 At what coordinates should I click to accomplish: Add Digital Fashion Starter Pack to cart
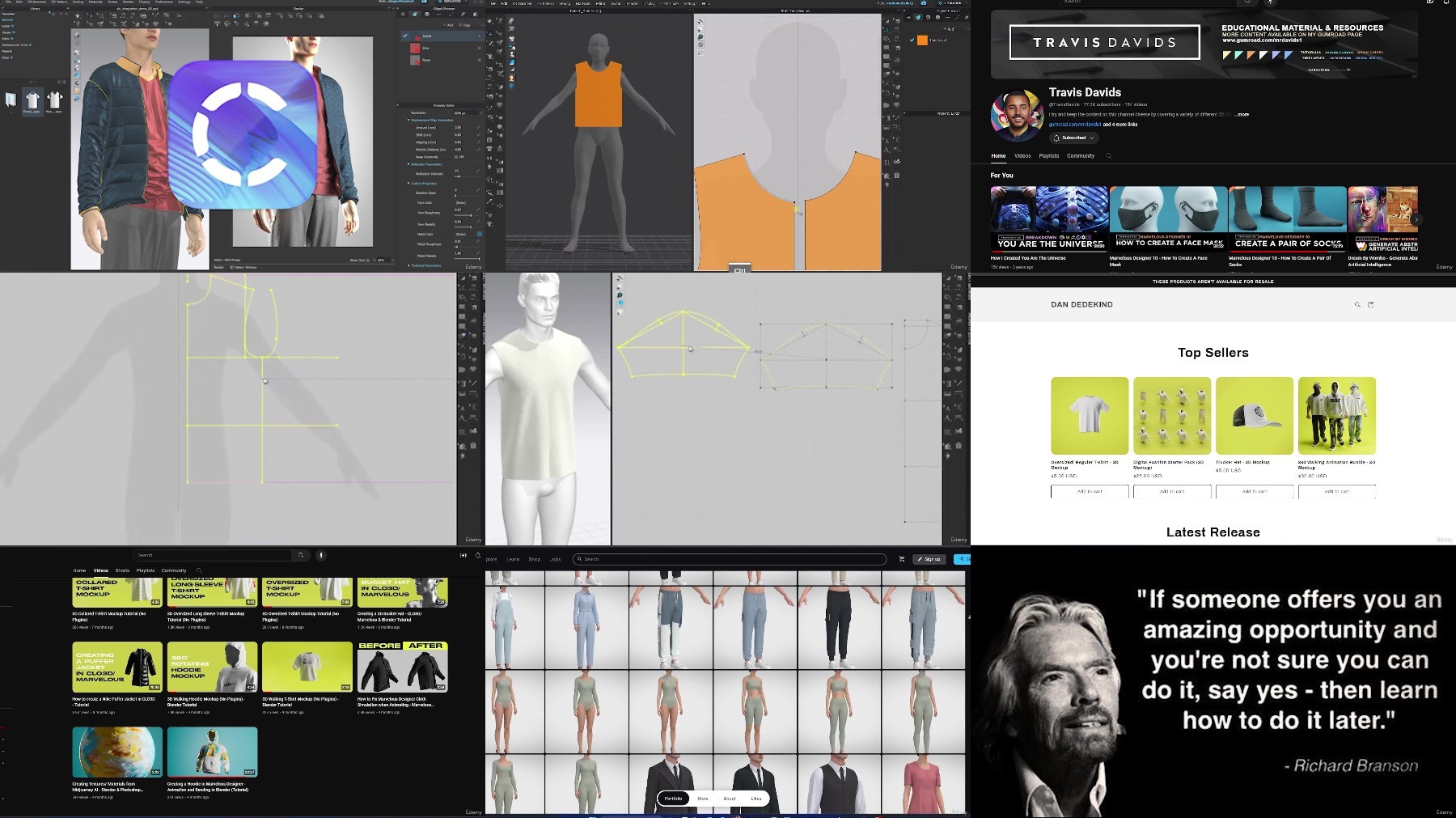(x=1172, y=491)
